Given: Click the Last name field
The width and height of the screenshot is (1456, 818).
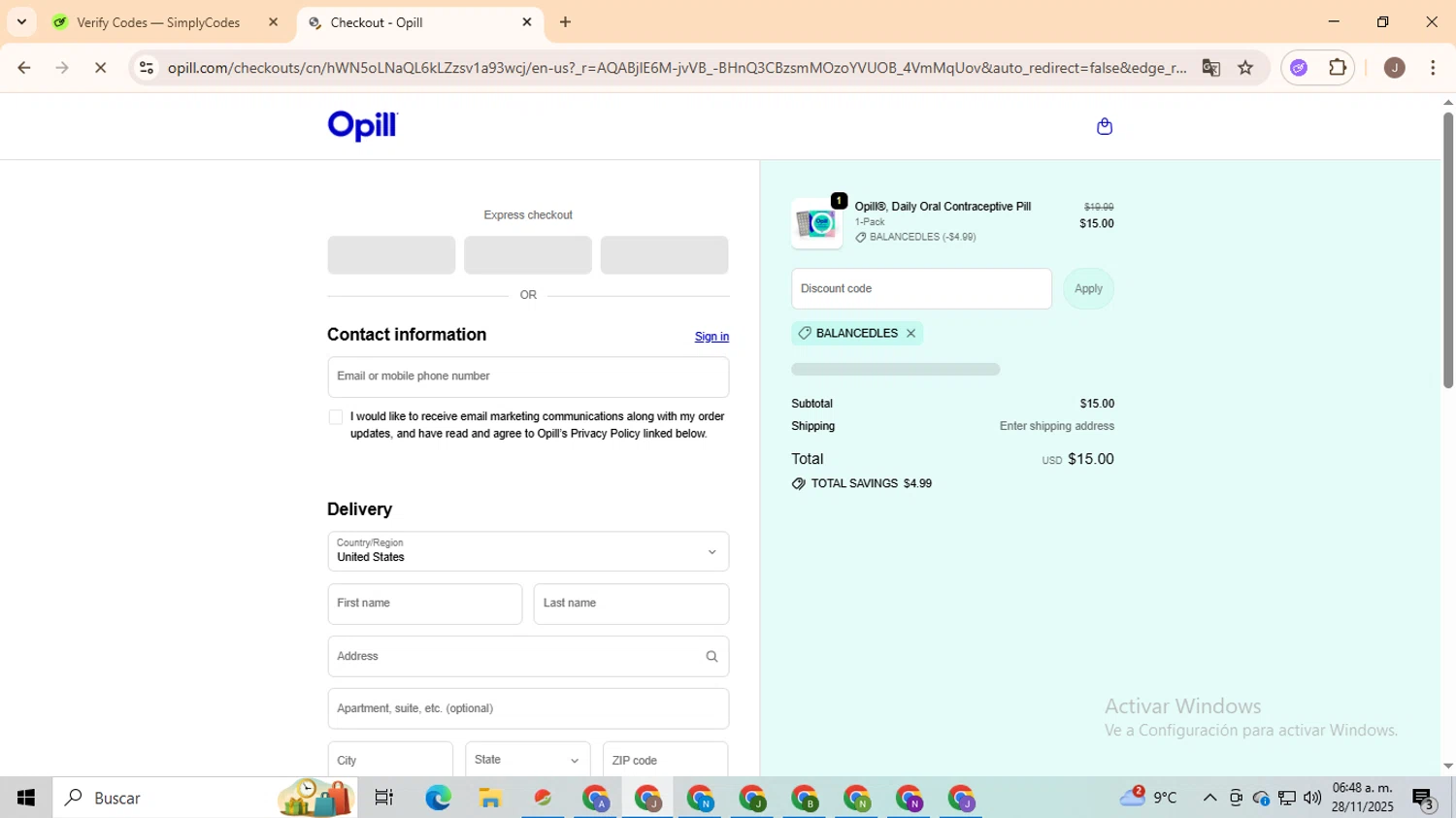Looking at the screenshot, I should (x=631, y=604).
